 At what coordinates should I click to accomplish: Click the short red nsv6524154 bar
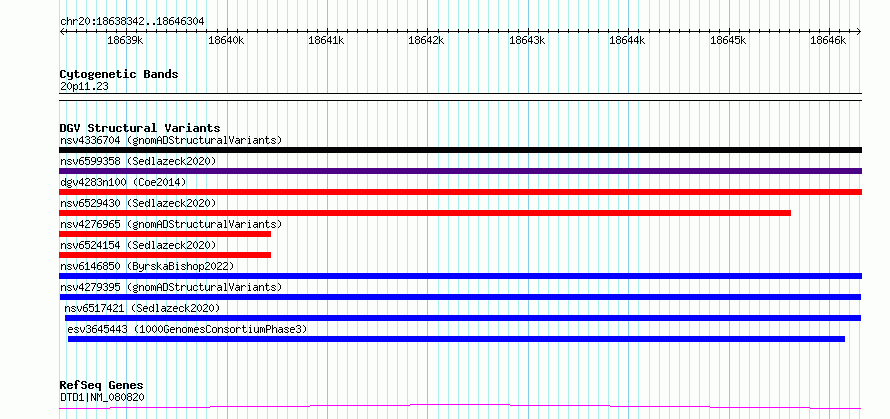coord(165,255)
